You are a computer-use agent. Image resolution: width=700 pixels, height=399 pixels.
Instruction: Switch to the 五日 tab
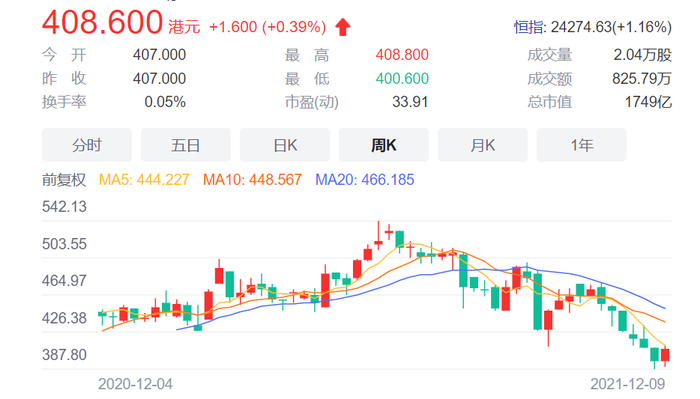coord(186,145)
